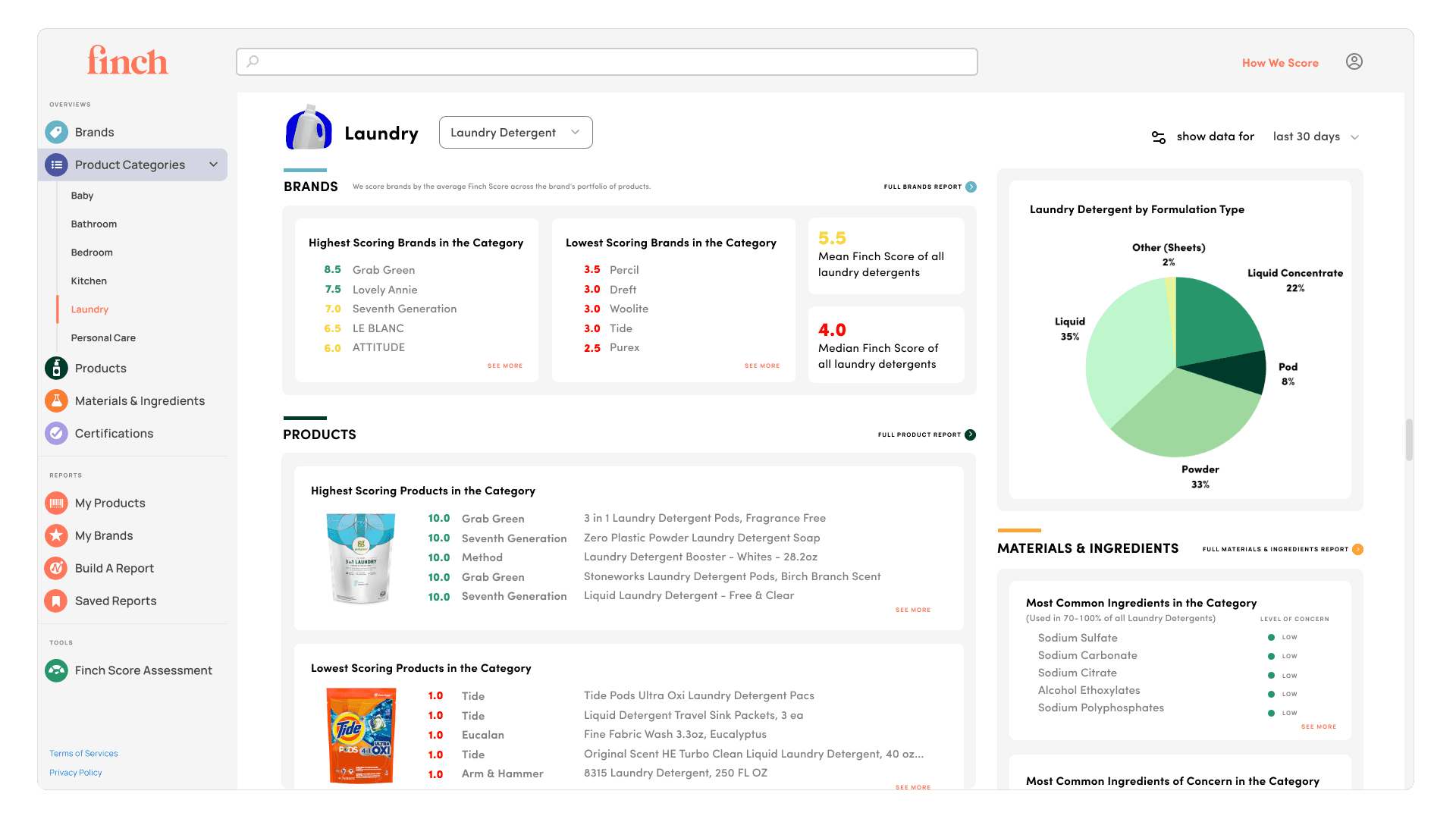Select Bathroom category in sidebar
1456x819 pixels.
pos(94,224)
